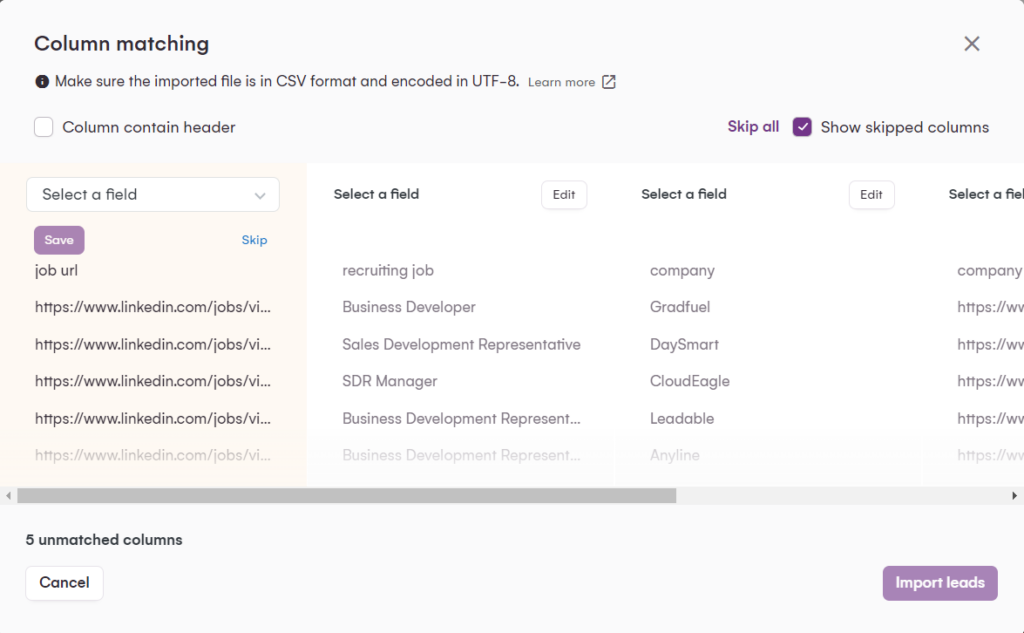Image resolution: width=1024 pixels, height=633 pixels.
Task: Click the external link icon after Learn more
Action: point(609,82)
